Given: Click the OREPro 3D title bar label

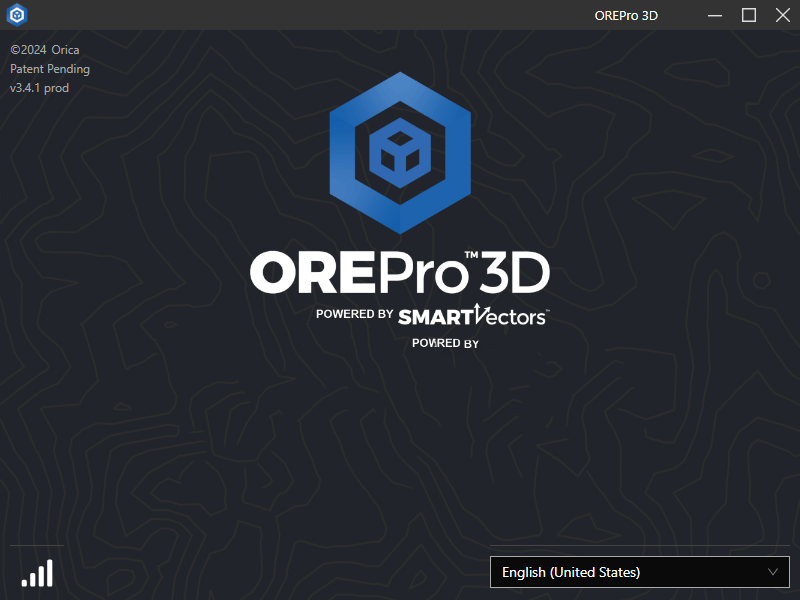Looking at the screenshot, I should tap(626, 15).
